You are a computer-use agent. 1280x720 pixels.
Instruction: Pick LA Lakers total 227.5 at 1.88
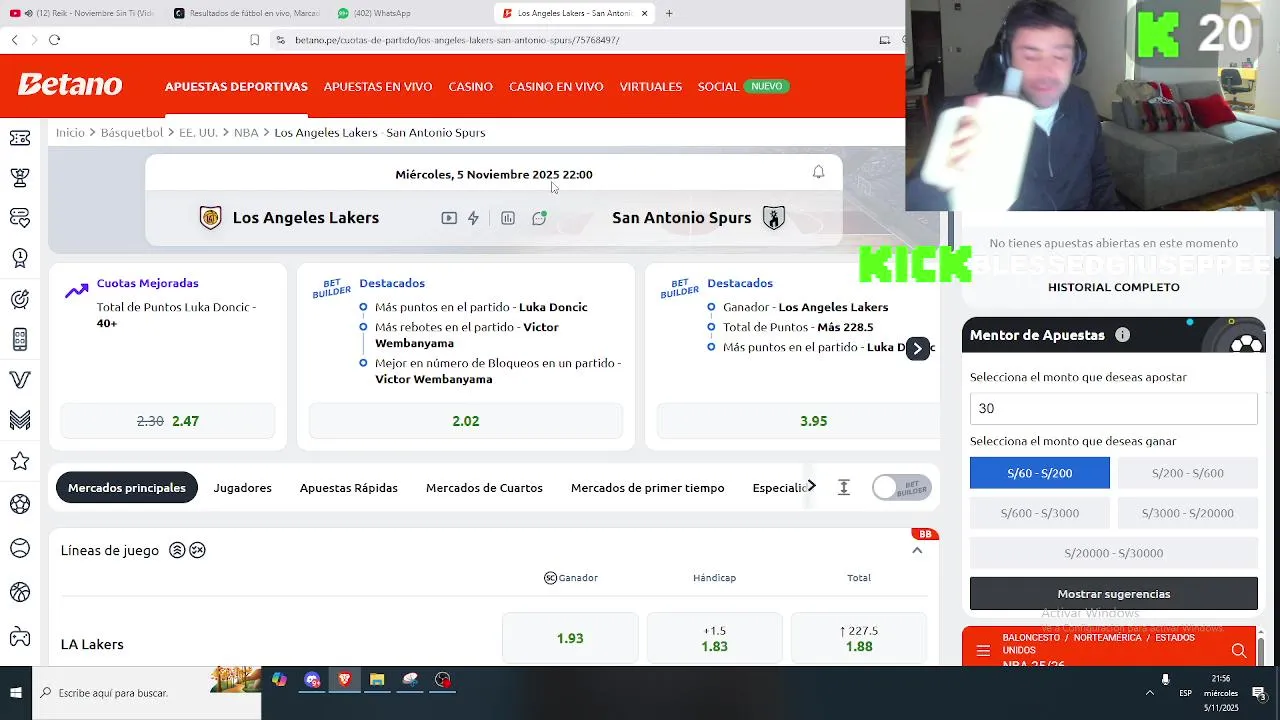(x=859, y=638)
